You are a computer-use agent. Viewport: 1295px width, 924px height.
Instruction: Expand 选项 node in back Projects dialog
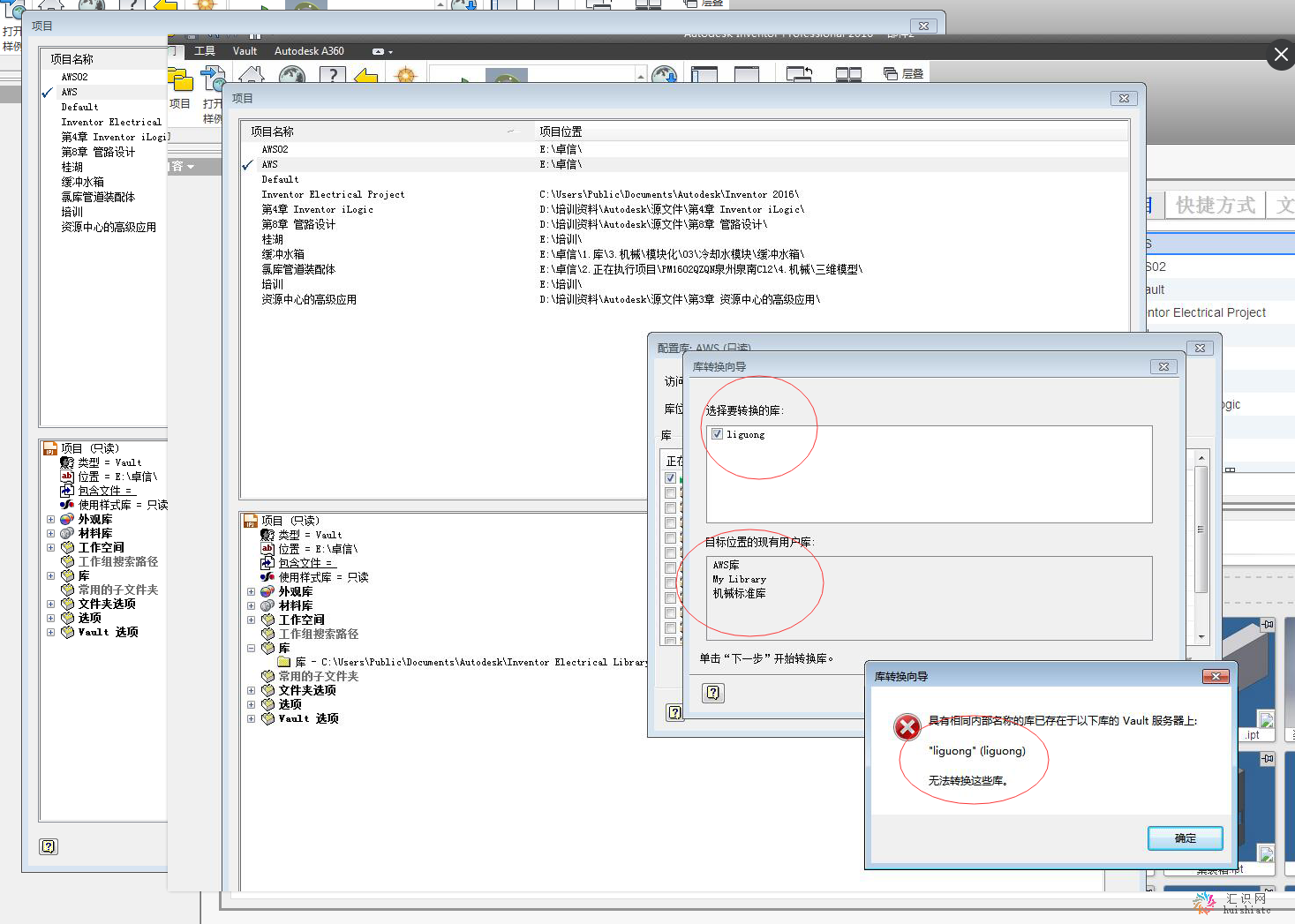pos(50,619)
